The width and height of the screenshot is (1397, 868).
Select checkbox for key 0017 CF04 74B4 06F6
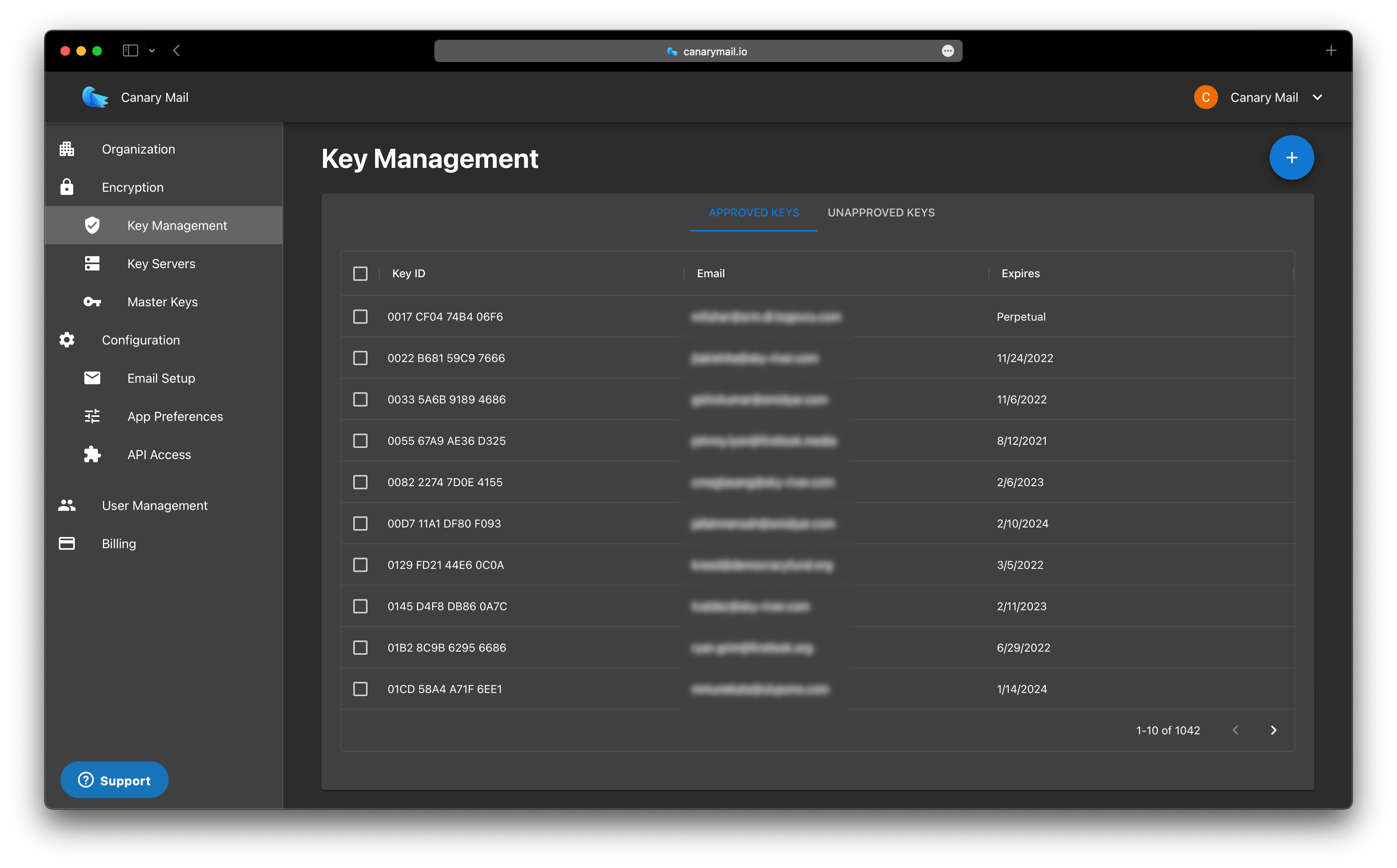coord(362,317)
